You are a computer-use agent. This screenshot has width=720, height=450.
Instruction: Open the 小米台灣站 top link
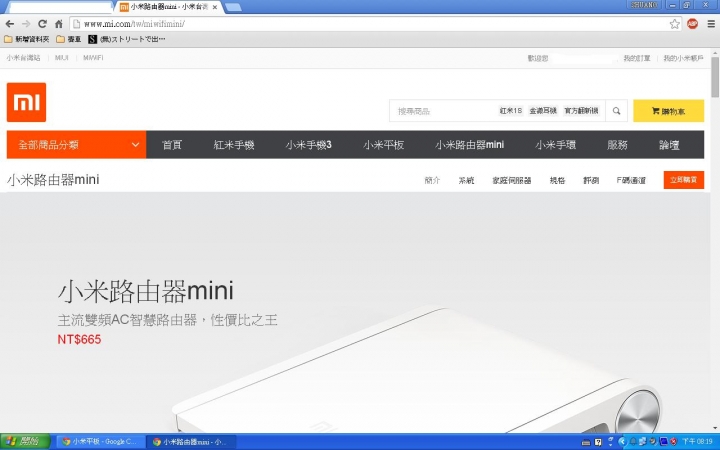click(23, 58)
